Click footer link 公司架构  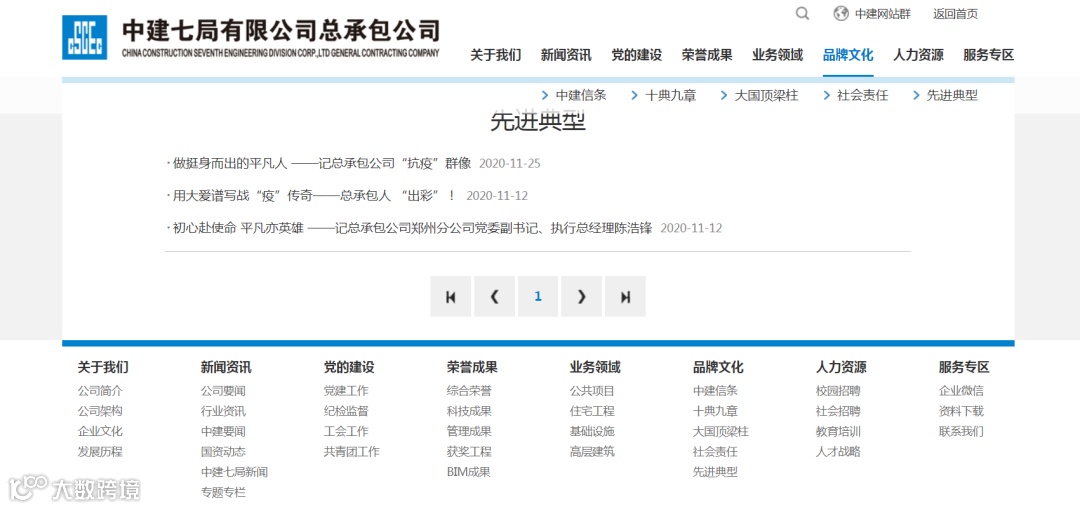coord(100,411)
